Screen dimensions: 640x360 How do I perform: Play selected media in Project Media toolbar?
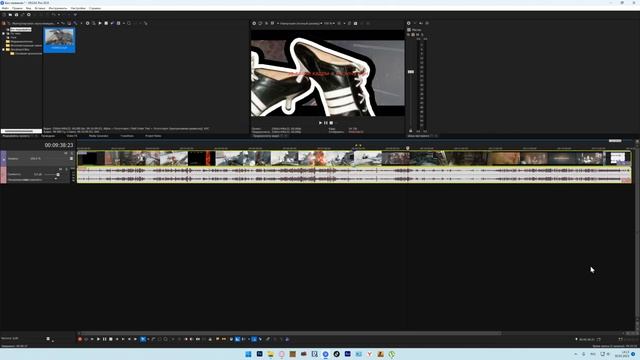pos(100,23)
